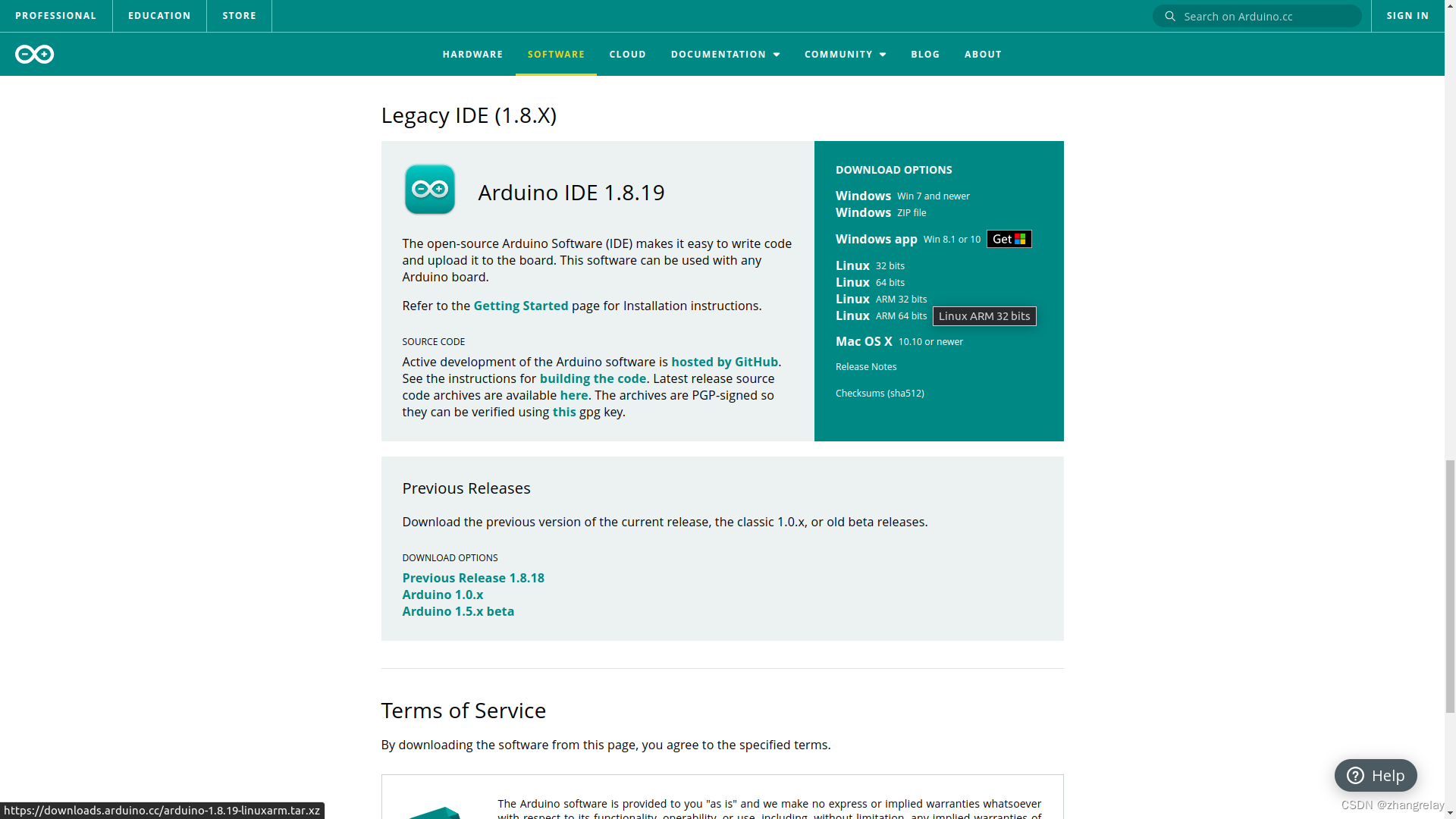
Task: Click the Arduino infinity logo in header
Action: coord(34,54)
